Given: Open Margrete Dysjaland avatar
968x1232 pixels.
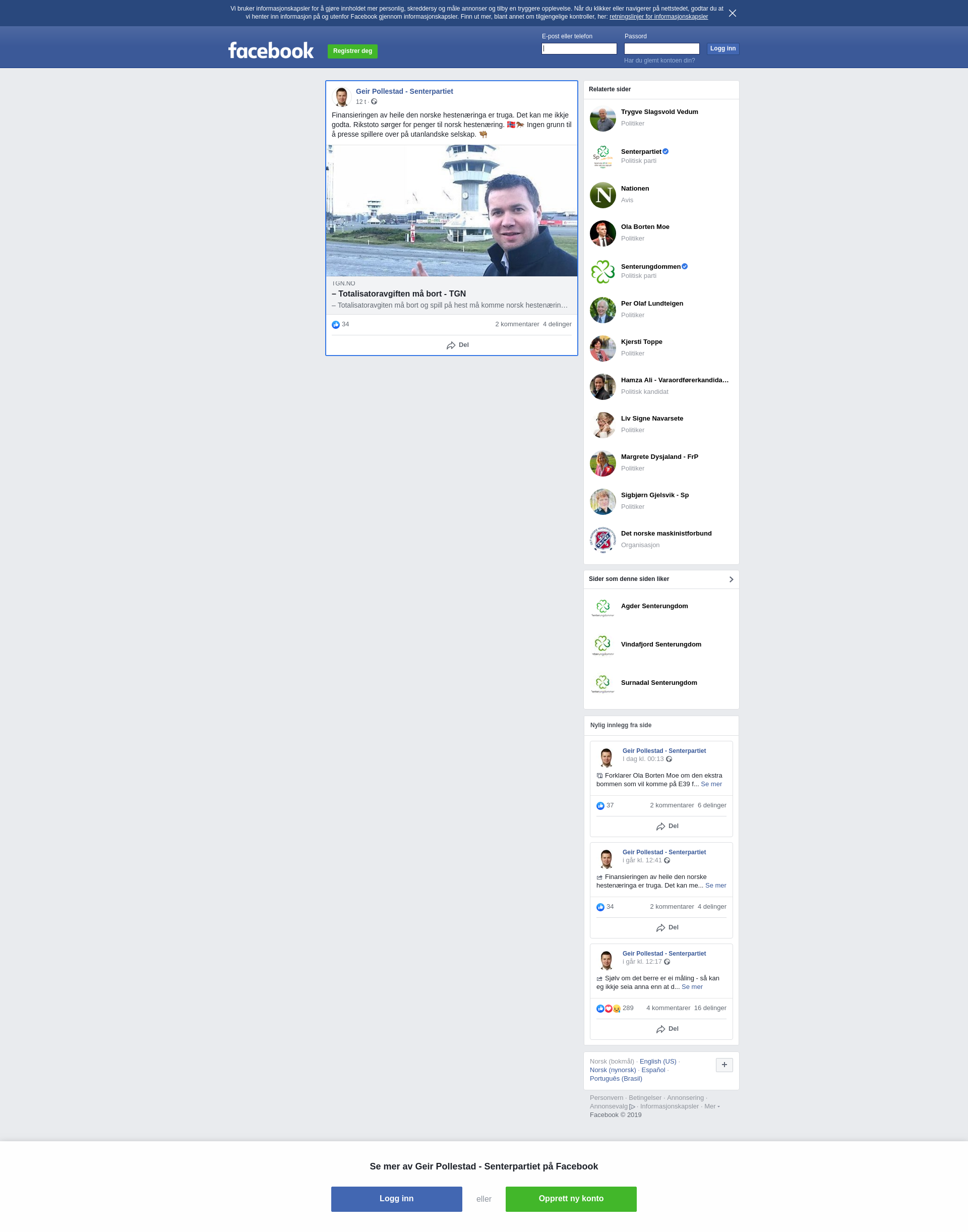Looking at the screenshot, I should (x=602, y=463).
